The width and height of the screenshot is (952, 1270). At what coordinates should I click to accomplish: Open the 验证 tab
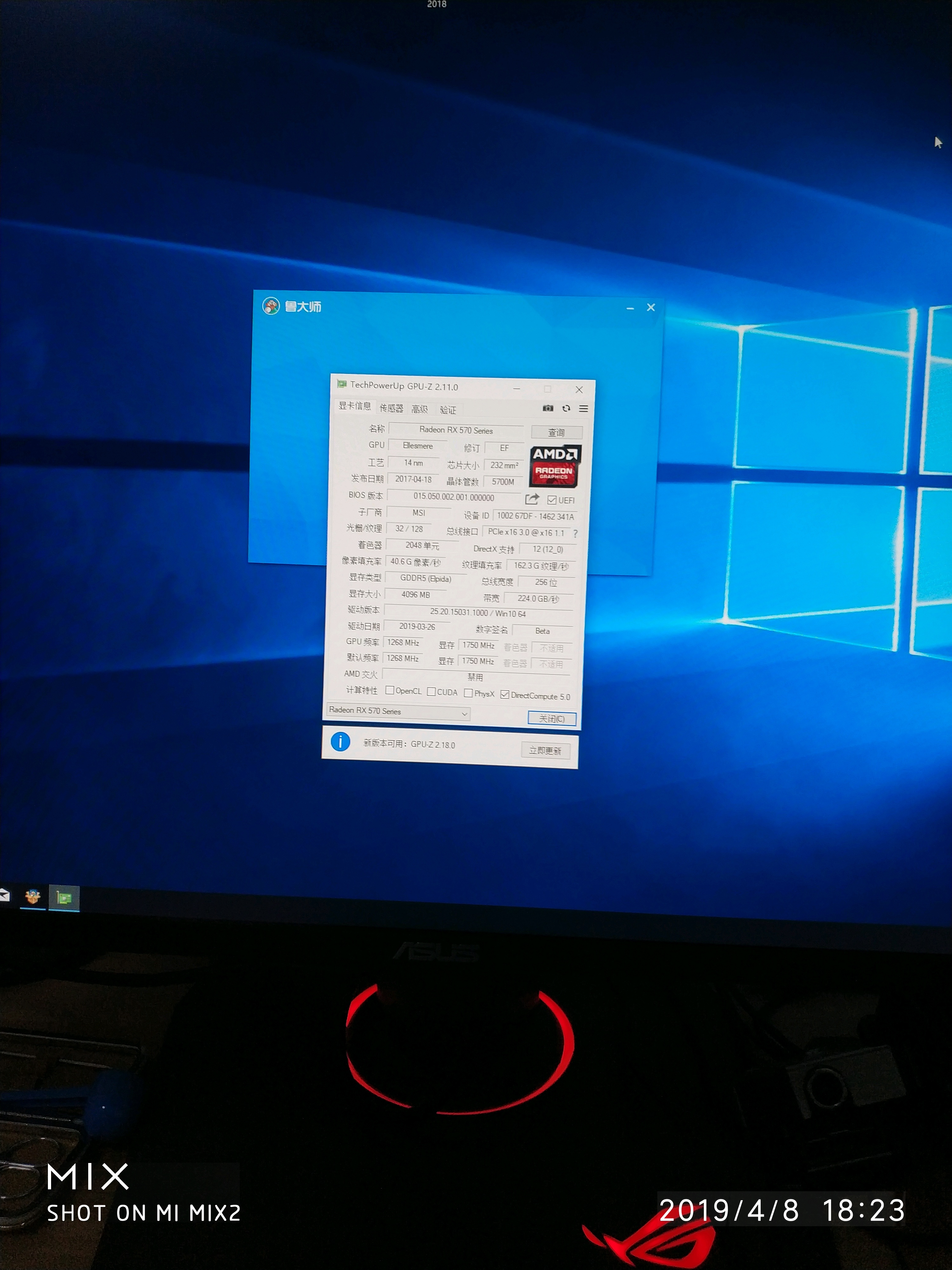(447, 409)
